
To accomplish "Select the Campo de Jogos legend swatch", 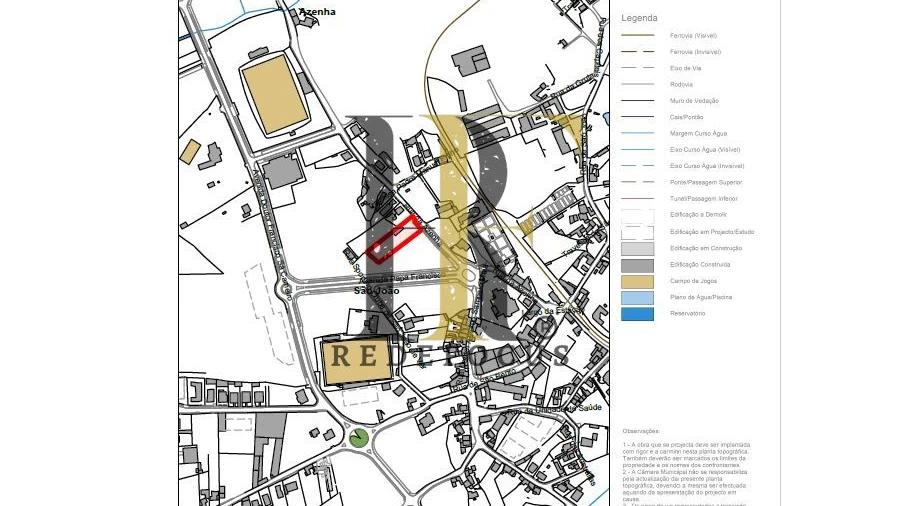I will point(637,281).
